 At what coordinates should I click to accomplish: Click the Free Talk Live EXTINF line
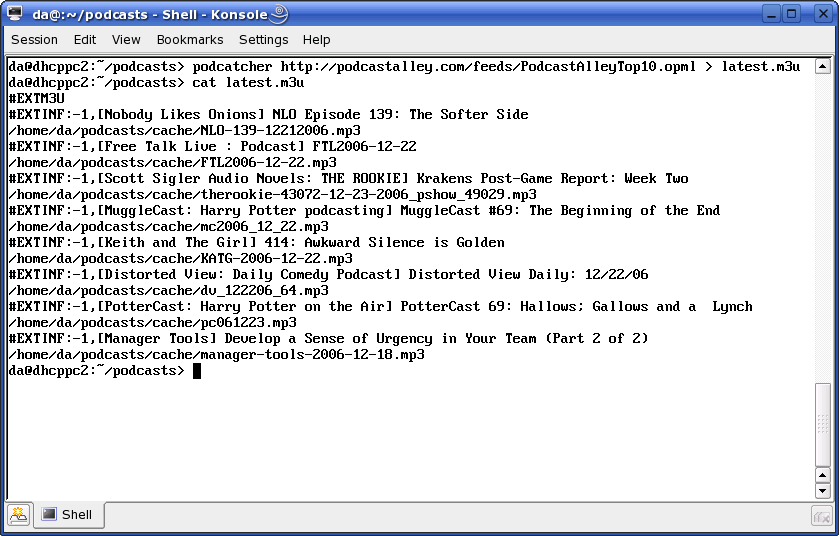click(212, 147)
